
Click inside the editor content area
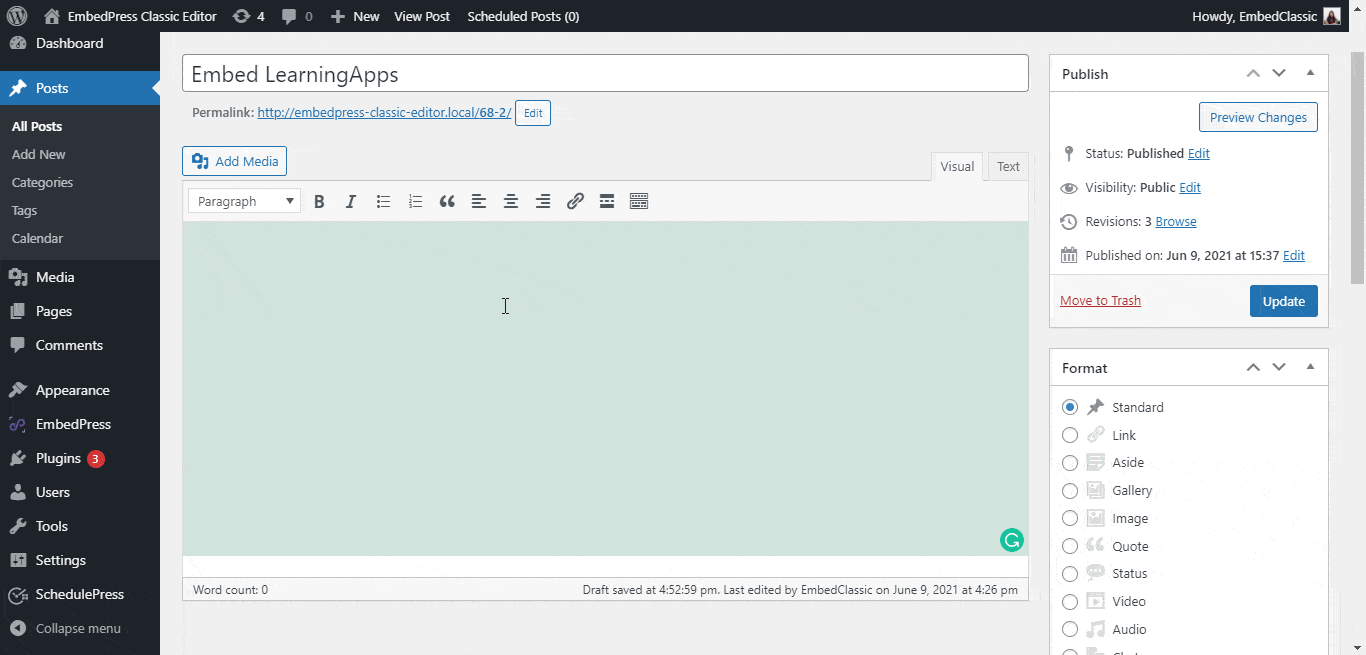click(605, 388)
